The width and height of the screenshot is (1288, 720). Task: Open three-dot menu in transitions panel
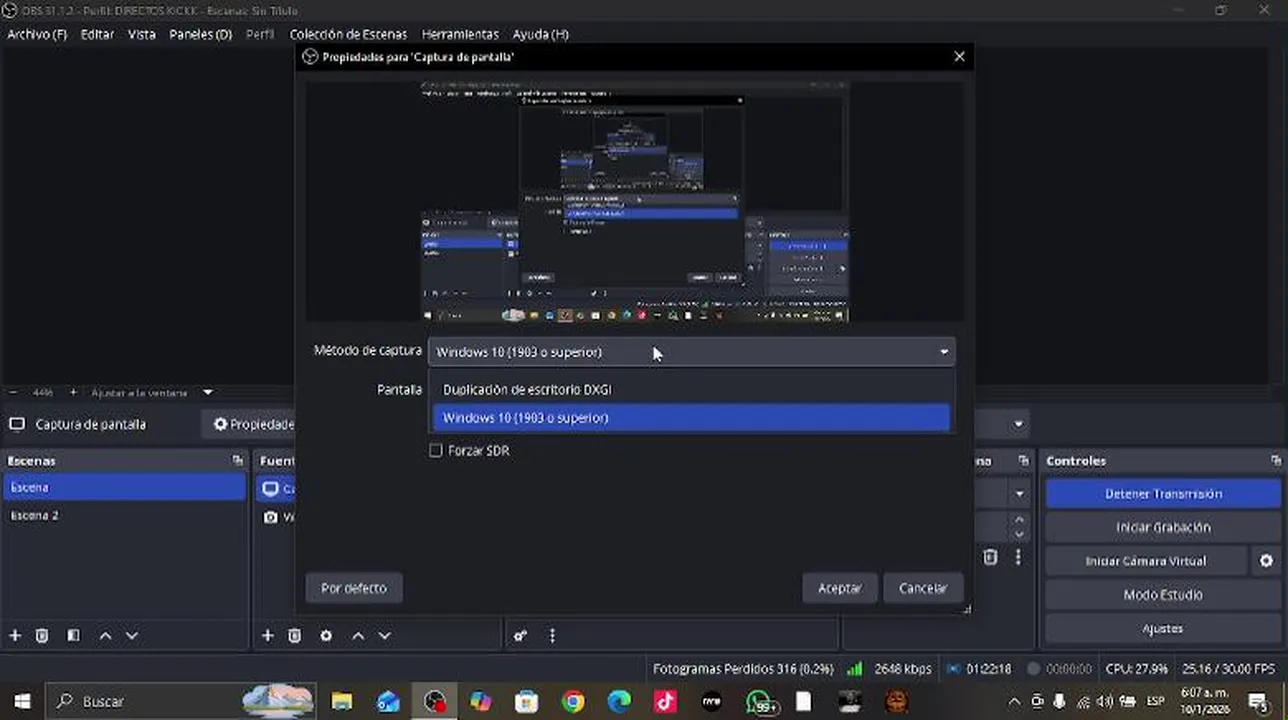tap(1018, 557)
